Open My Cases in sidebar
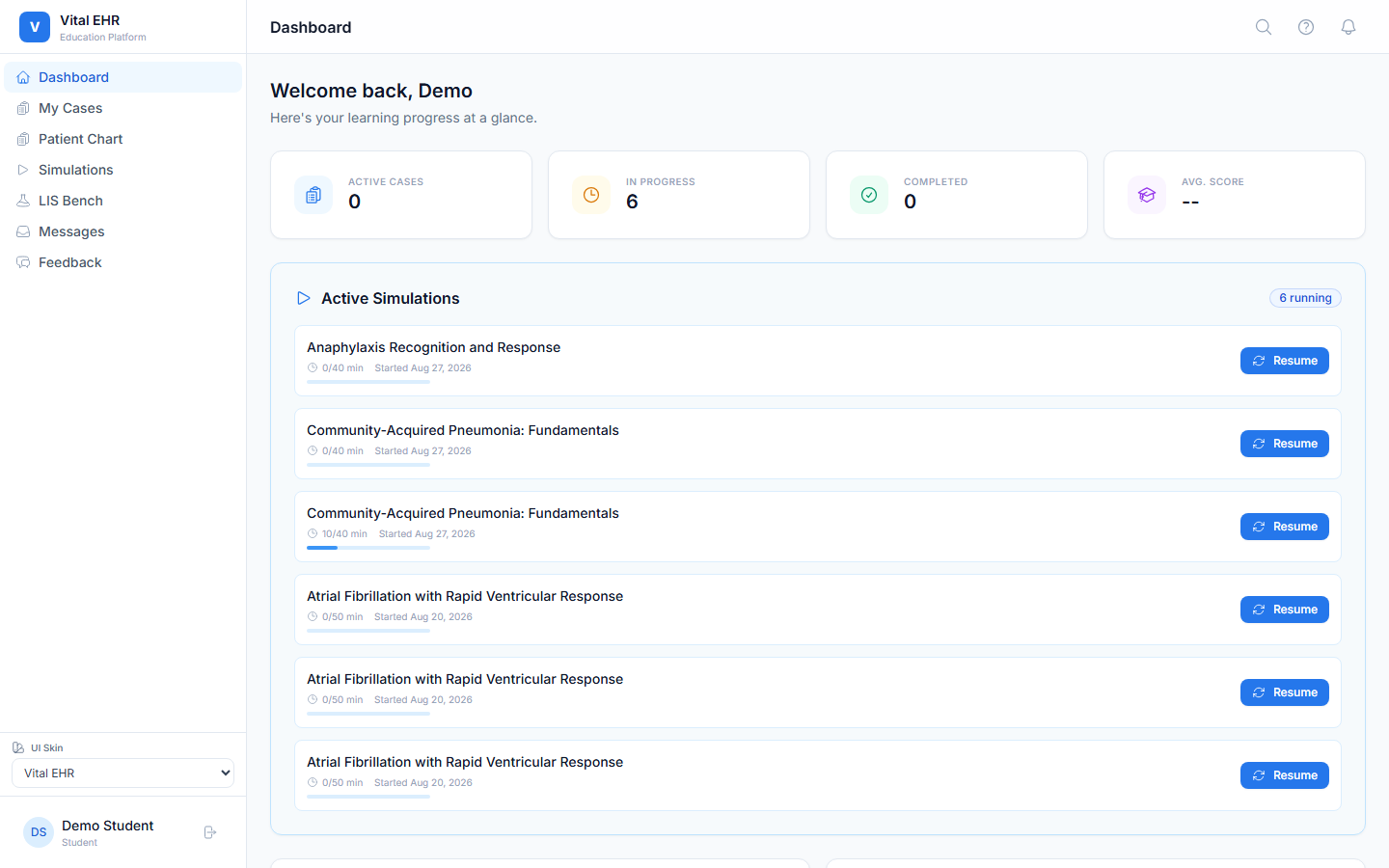Screen dimensions: 1389x868 (x=123, y=108)
